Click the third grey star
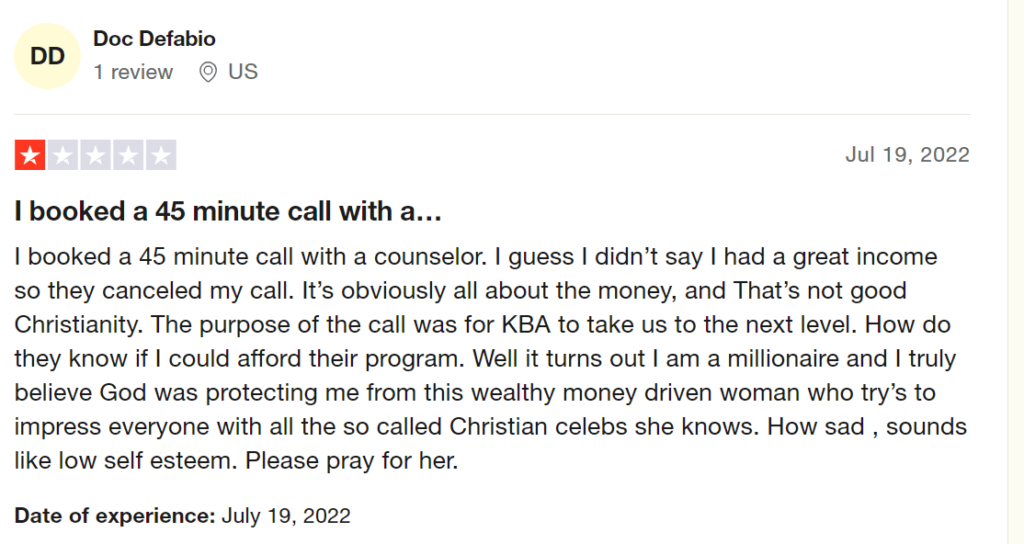Screen dimensions: 1024x544 point(95,156)
